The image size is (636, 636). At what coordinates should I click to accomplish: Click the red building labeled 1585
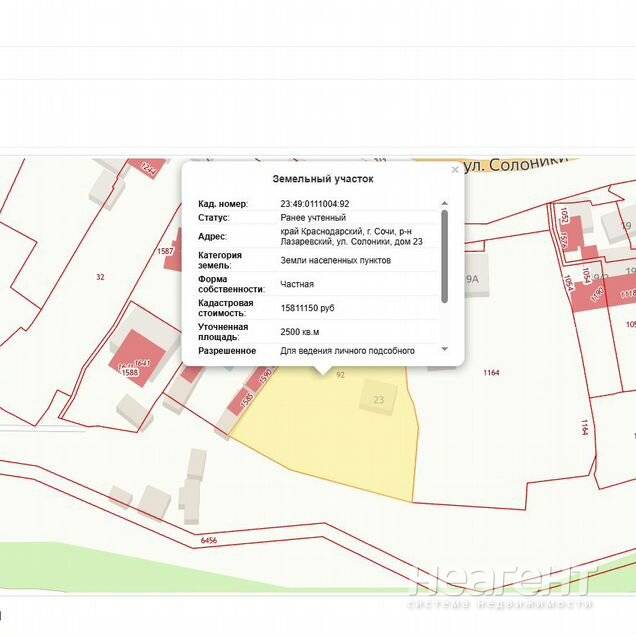coord(243,400)
